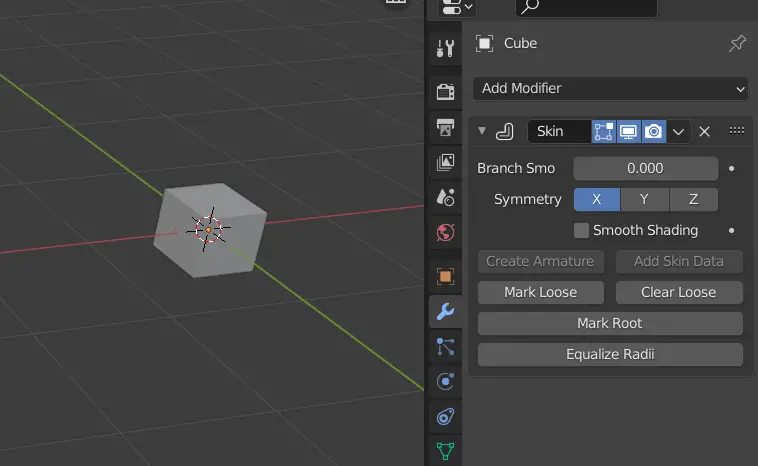Open the Particles properties tab
The width and height of the screenshot is (758, 466).
445,347
